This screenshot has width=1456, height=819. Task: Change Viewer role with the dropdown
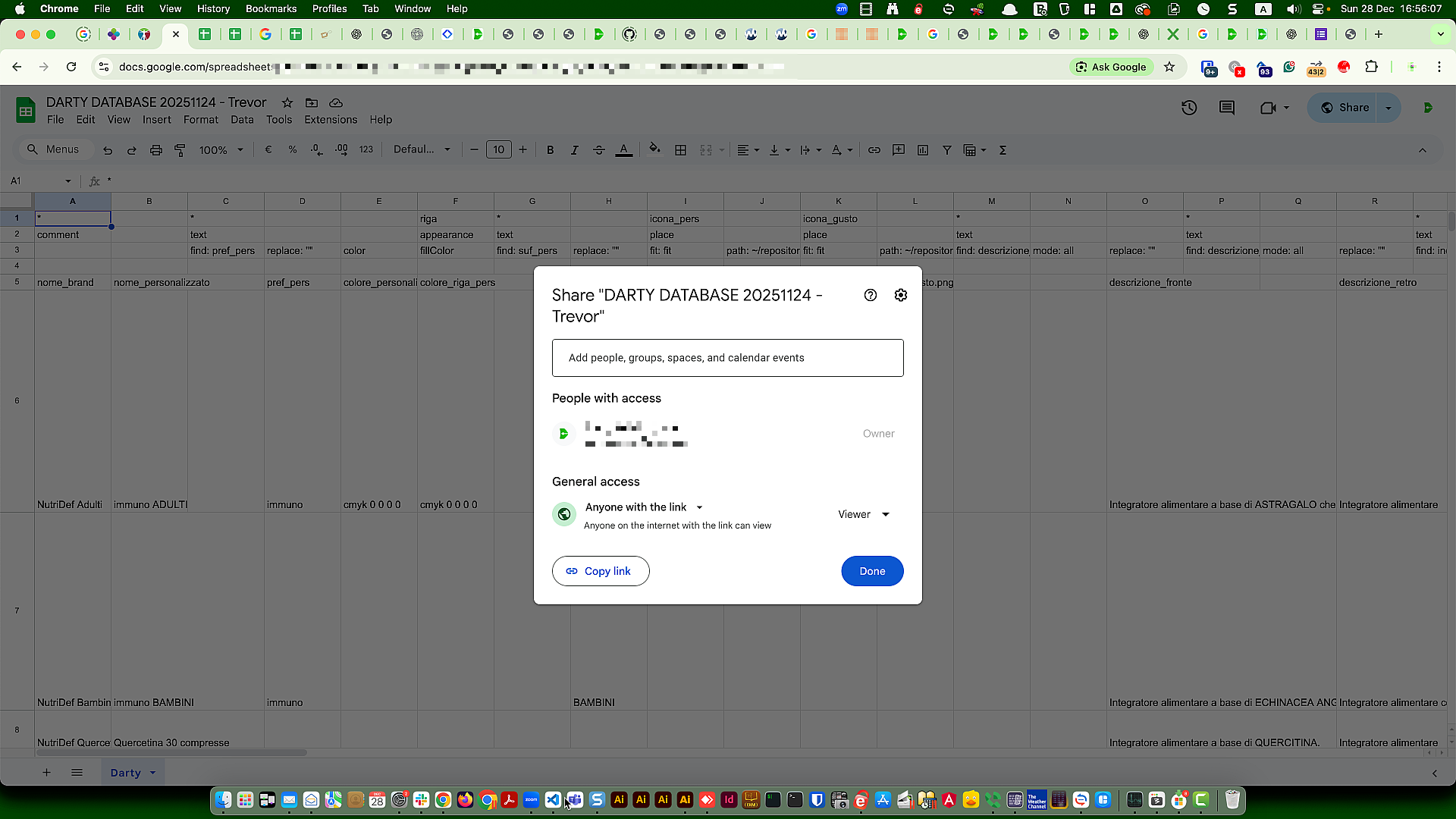863,514
